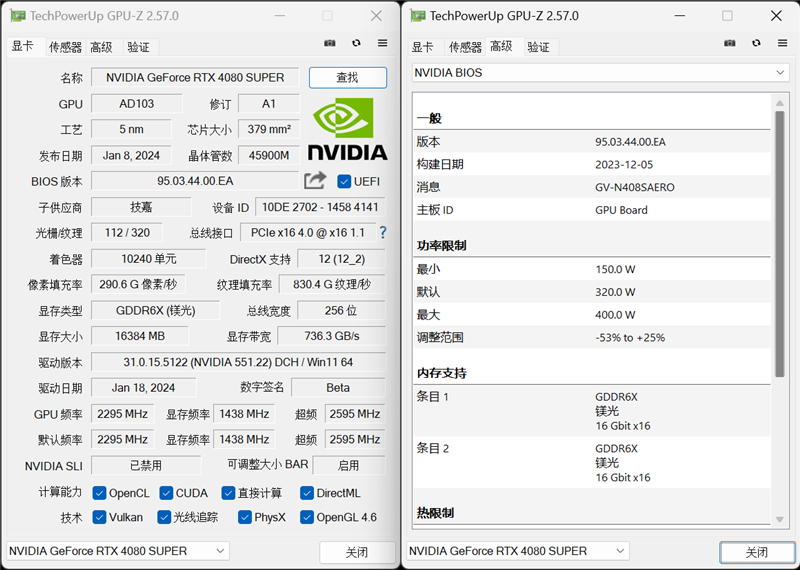Open GPU selector dropdown in right window
The width and height of the screenshot is (800, 570).
click(x=518, y=551)
